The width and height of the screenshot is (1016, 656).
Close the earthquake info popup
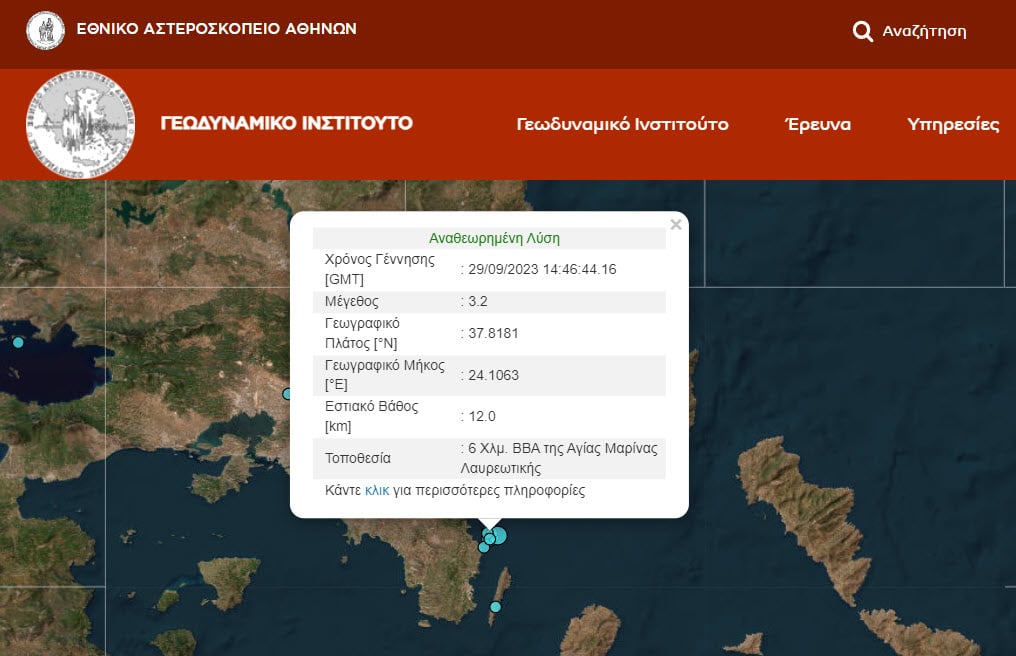676,224
